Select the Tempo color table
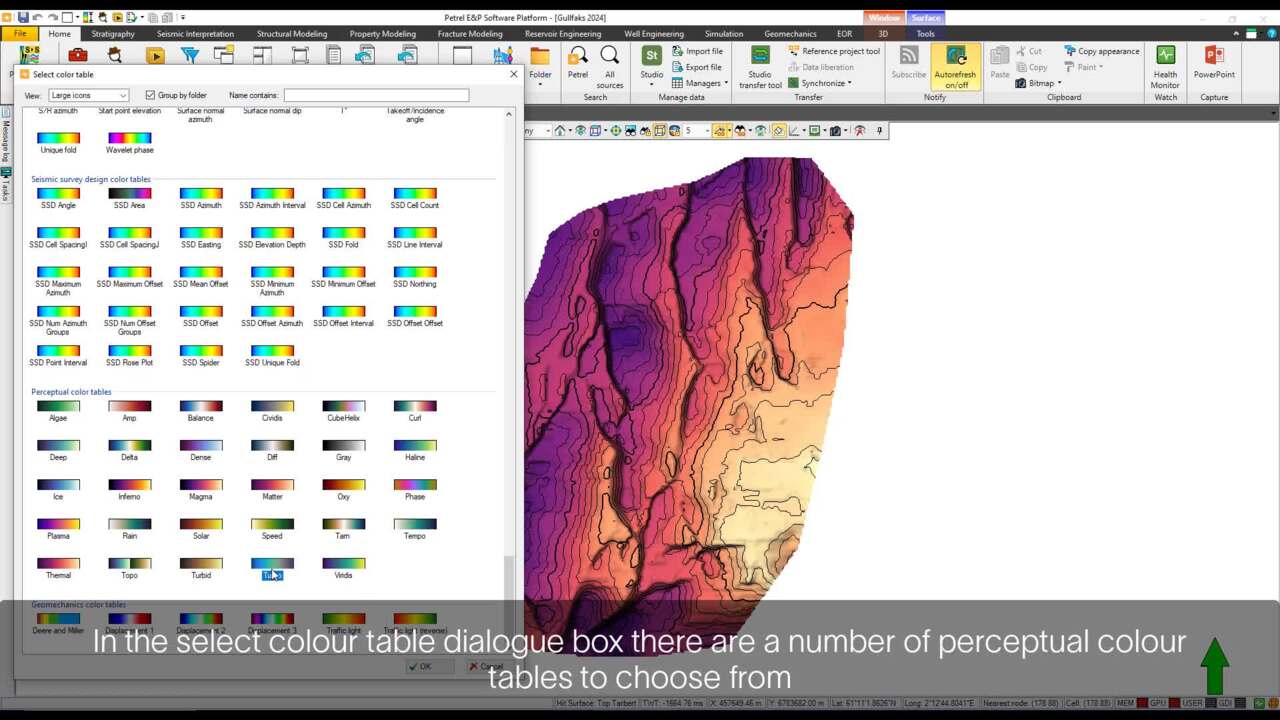This screenshot has height=720, width=1280. pyautogui.click(x=415, y=529)
